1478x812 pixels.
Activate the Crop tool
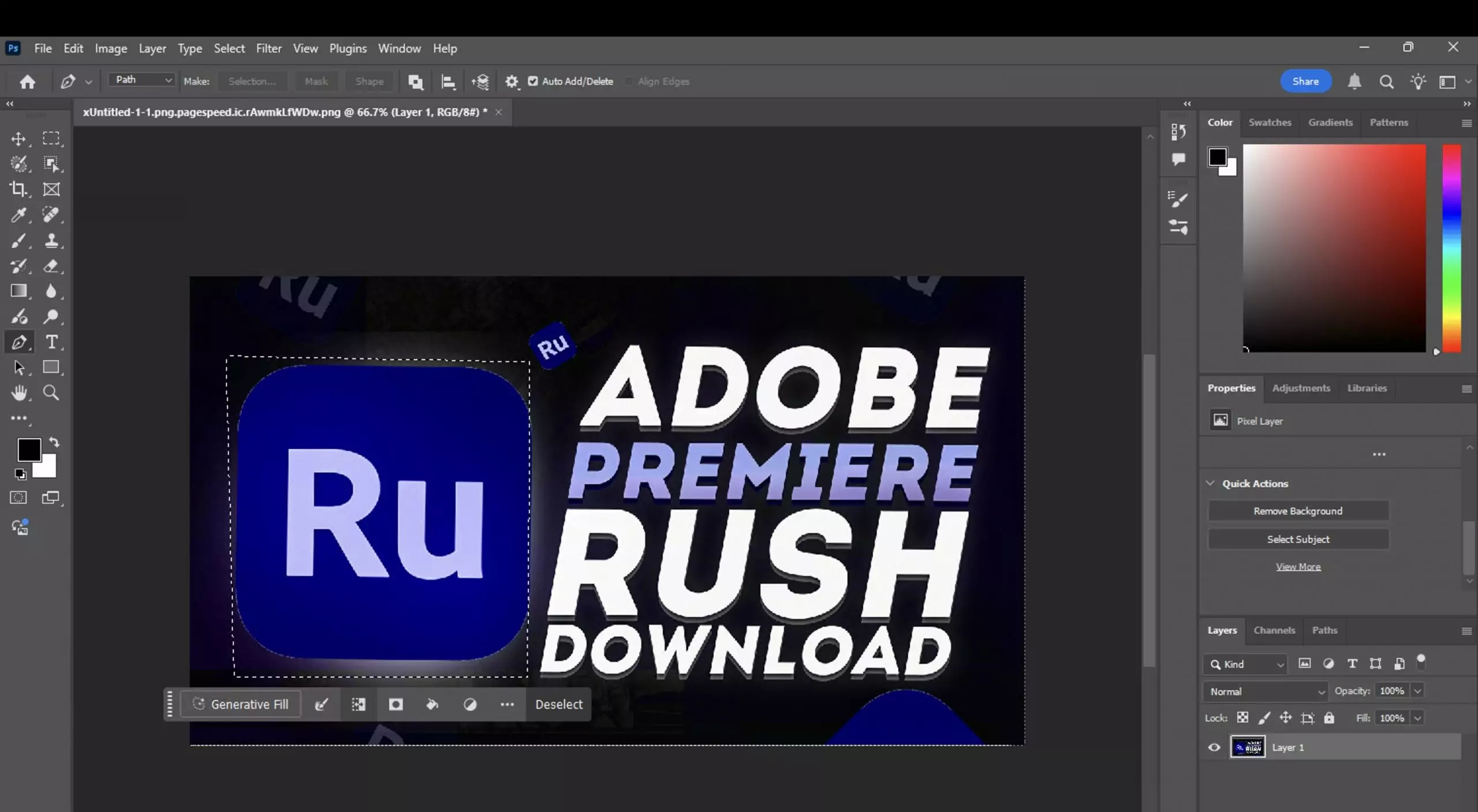19,189
